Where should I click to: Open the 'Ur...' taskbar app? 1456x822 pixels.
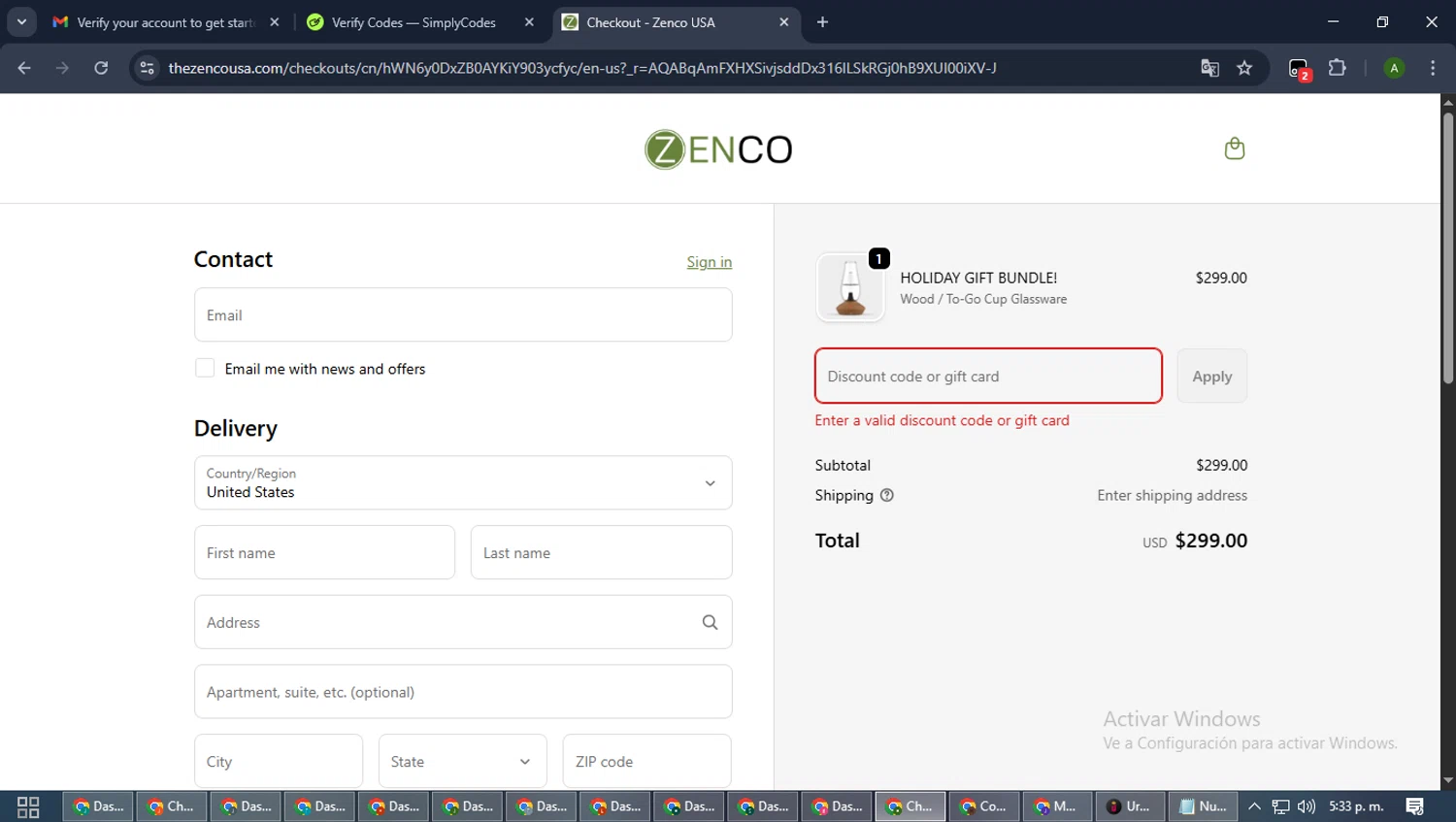click(x=1130, y=806)
